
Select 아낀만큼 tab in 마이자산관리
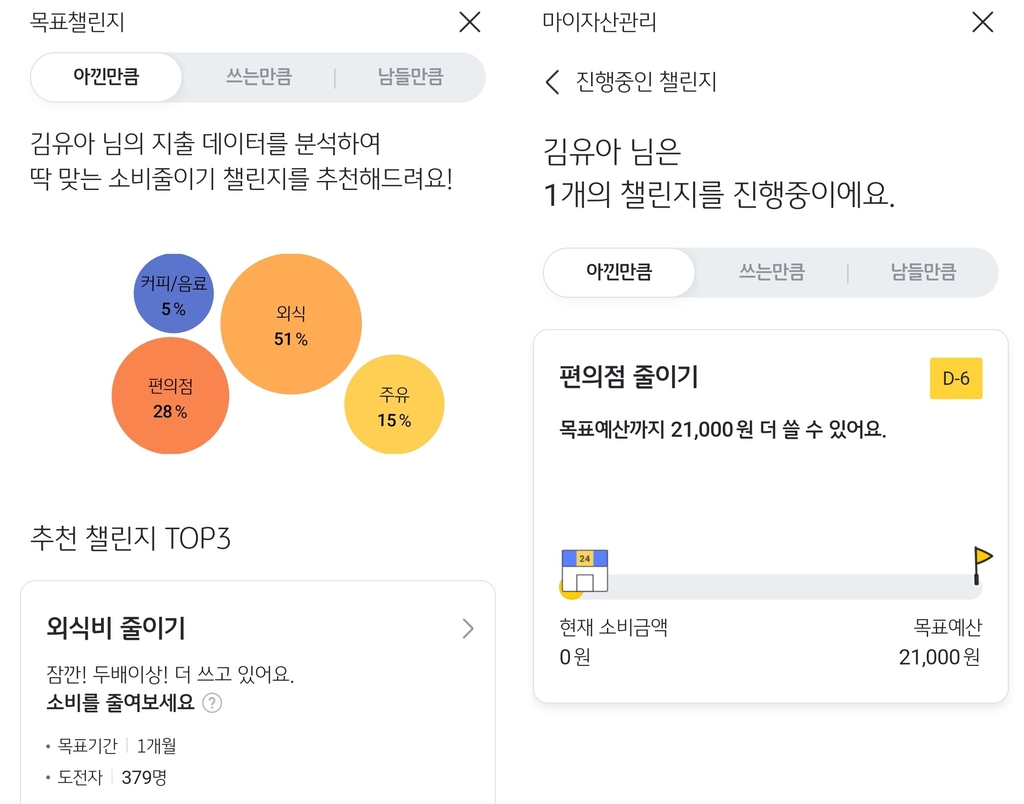pyautogui.click(x=619, y=272)
